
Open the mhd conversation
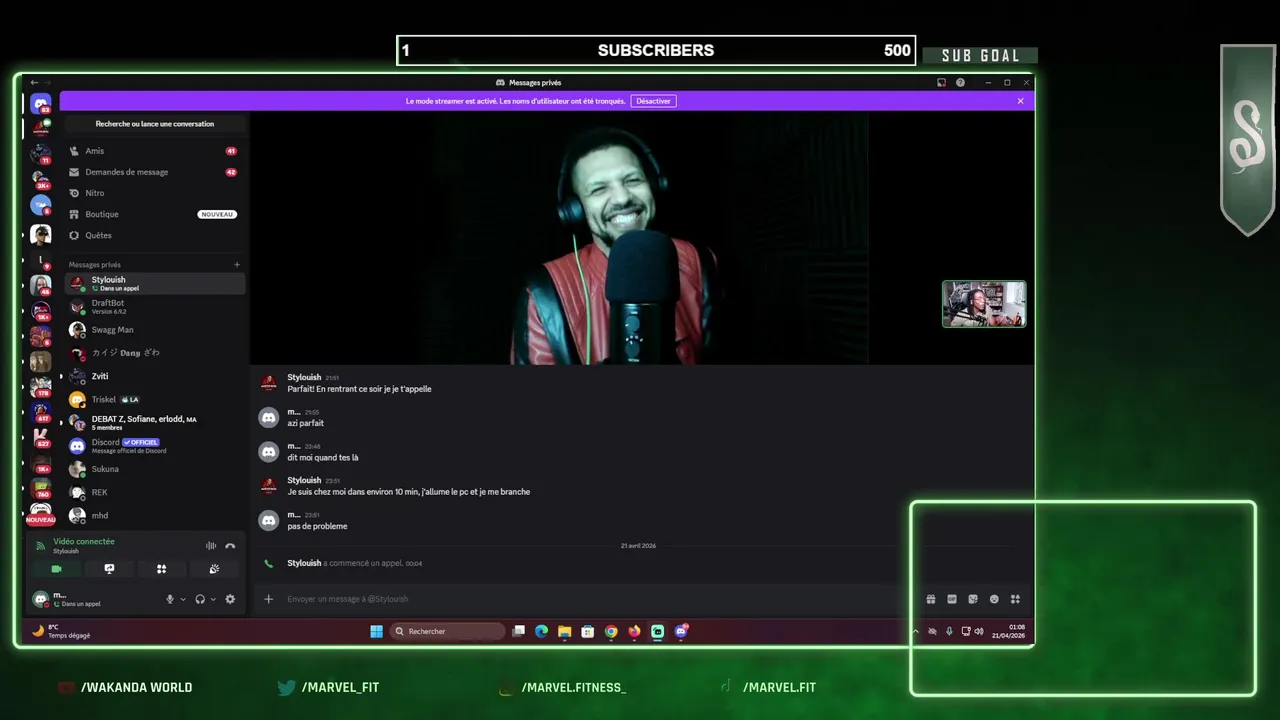coord(154,515)
